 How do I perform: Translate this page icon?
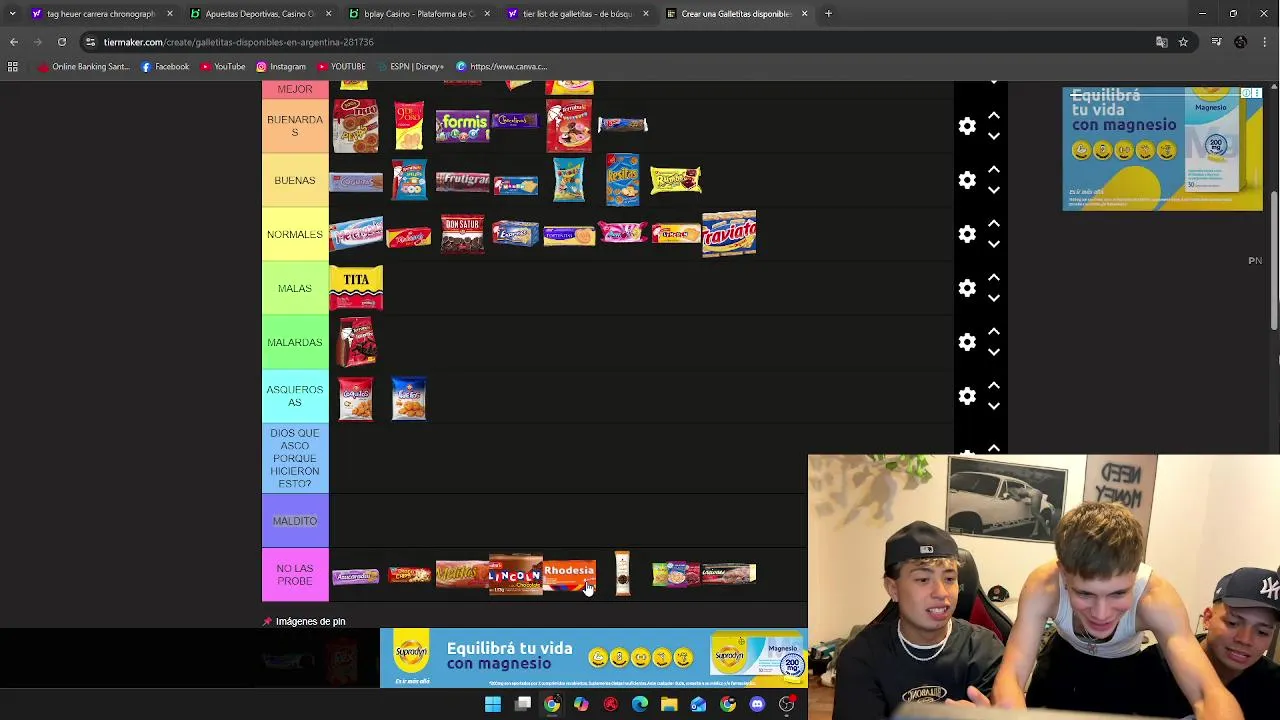(1161, 42)
